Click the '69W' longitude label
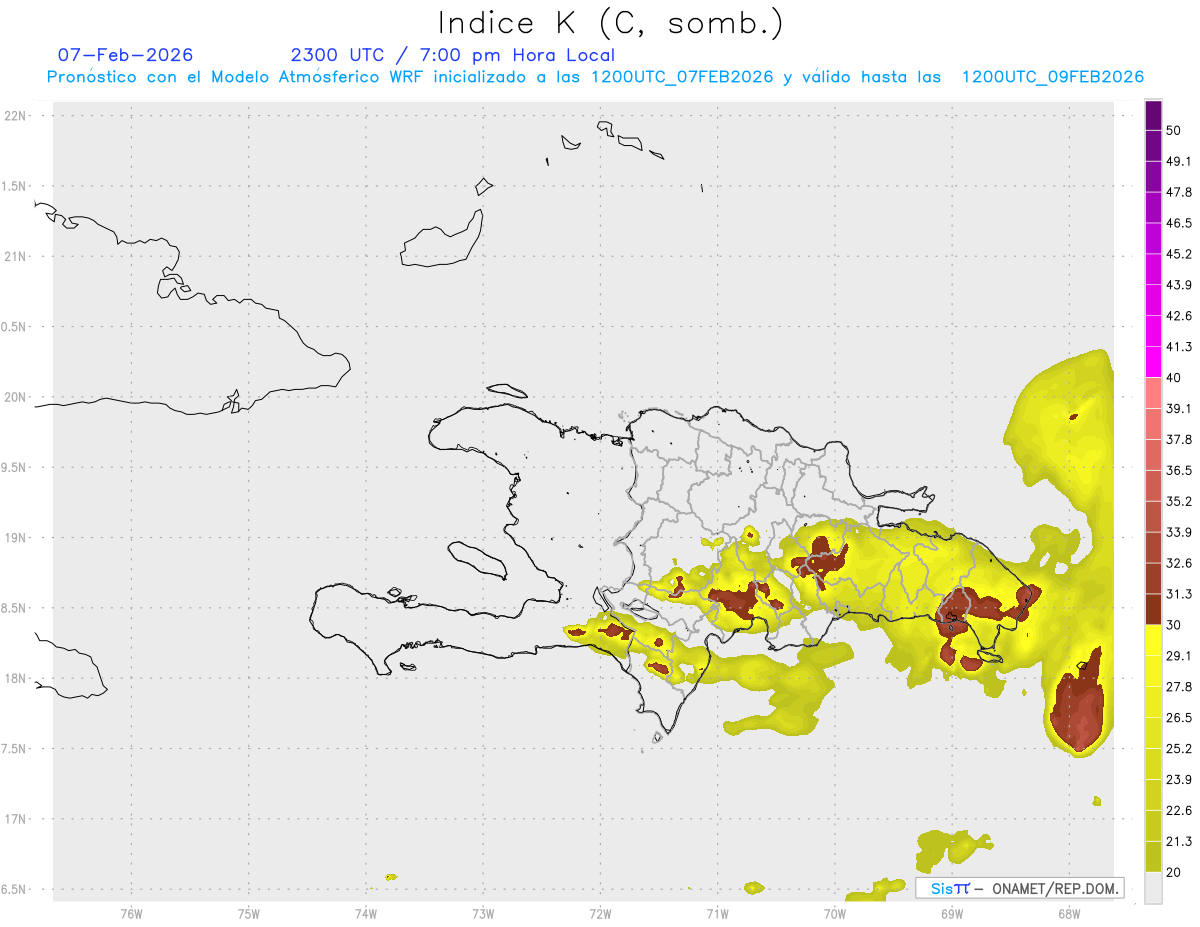 952,912
